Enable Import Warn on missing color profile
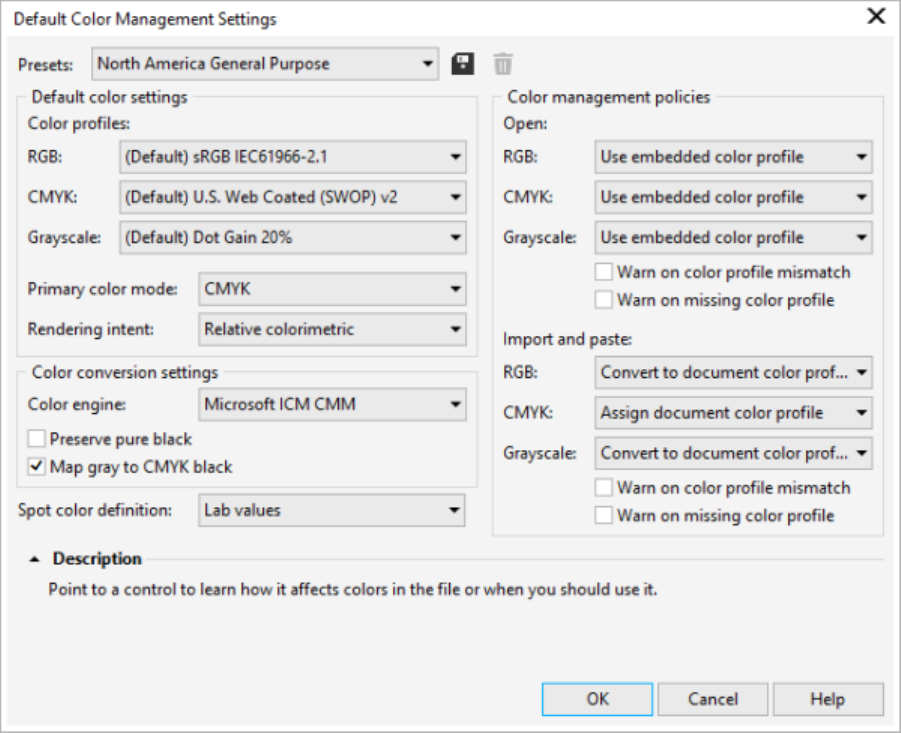Image resolution: width=901 pixels, height=733 pixels. (x=603, y=516)
